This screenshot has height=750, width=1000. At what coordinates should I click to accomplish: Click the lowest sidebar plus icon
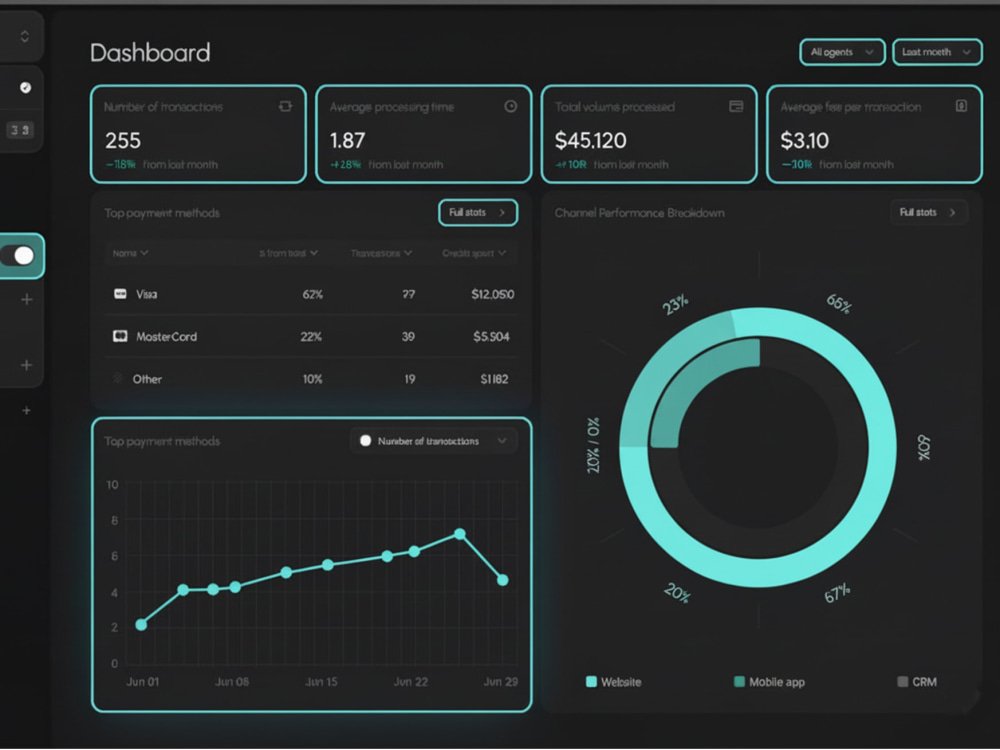26,410
